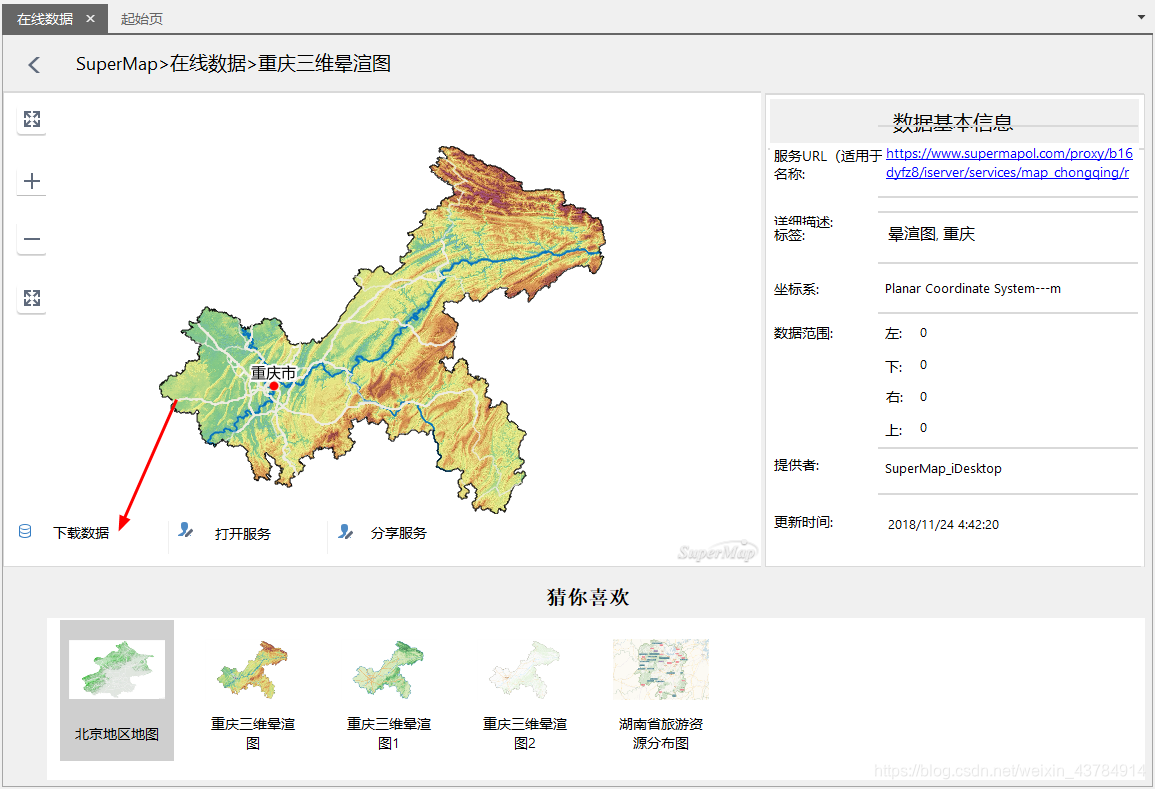Click the 猜你喜欢 heading

[x=588, y=597]
